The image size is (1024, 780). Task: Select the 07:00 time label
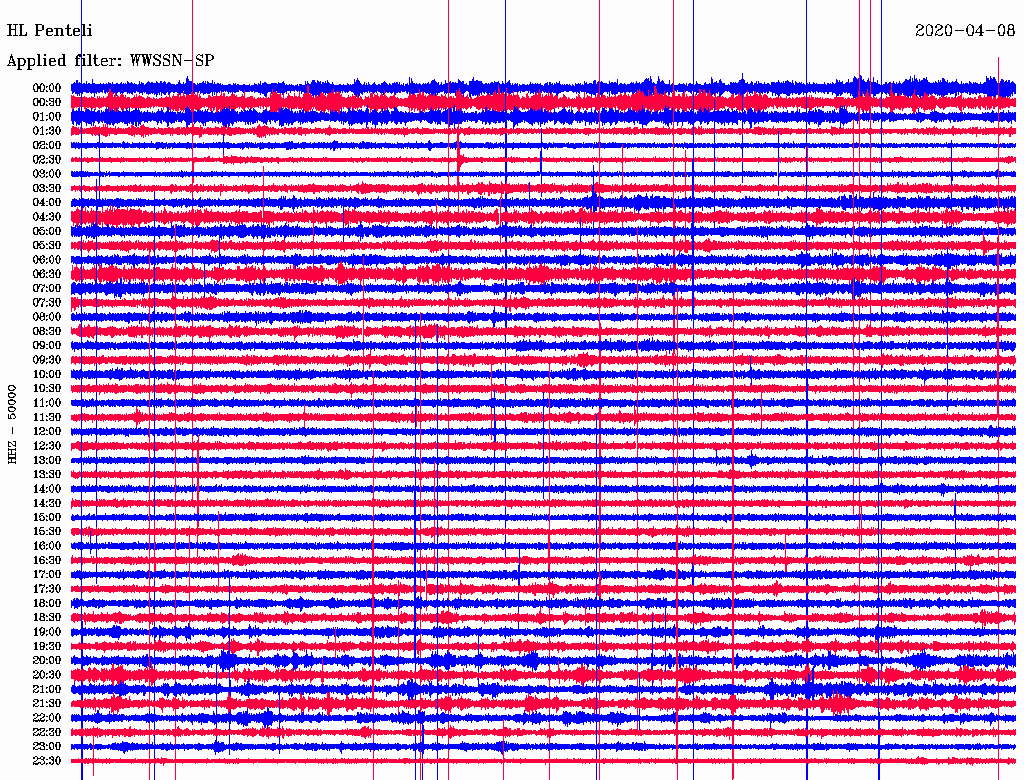coord(47,289)
